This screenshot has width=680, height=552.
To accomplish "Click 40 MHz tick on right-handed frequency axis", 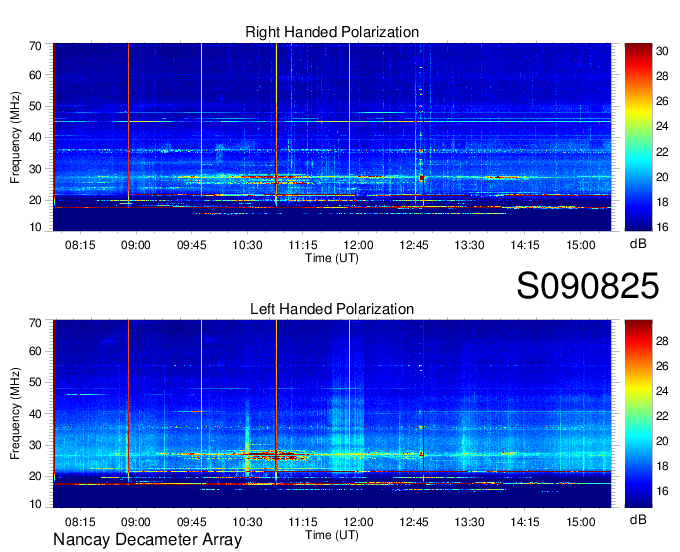I will pyautogui.click(x=35, y=137).
